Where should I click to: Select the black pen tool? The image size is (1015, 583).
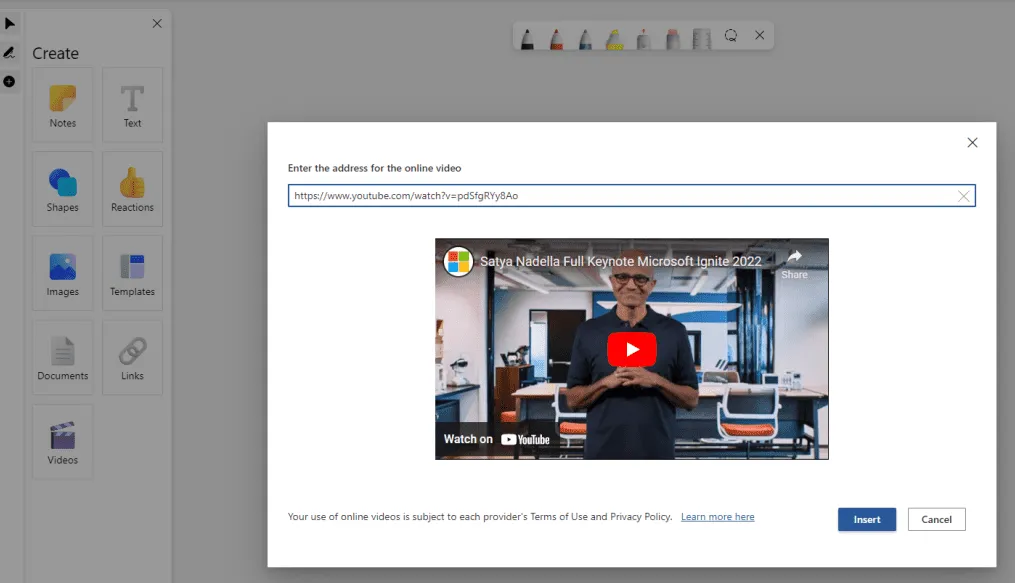(x=527, y=36)
